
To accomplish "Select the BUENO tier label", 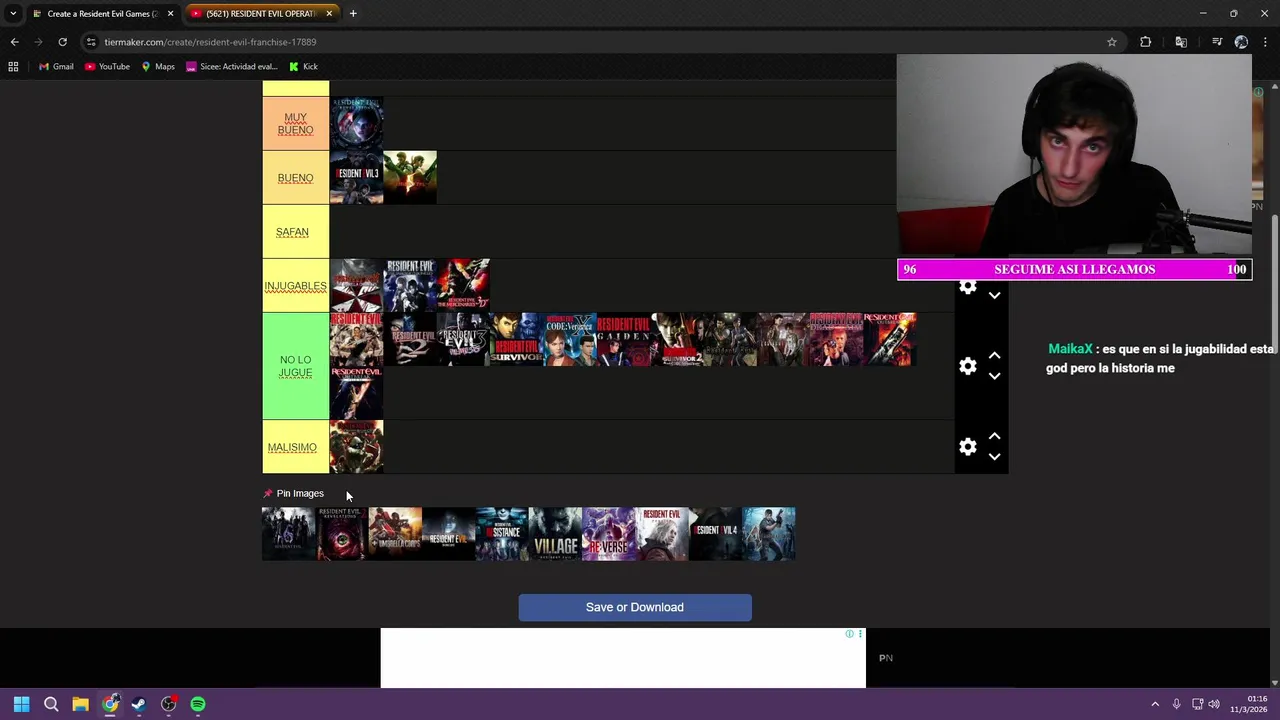I will point(295,178).
